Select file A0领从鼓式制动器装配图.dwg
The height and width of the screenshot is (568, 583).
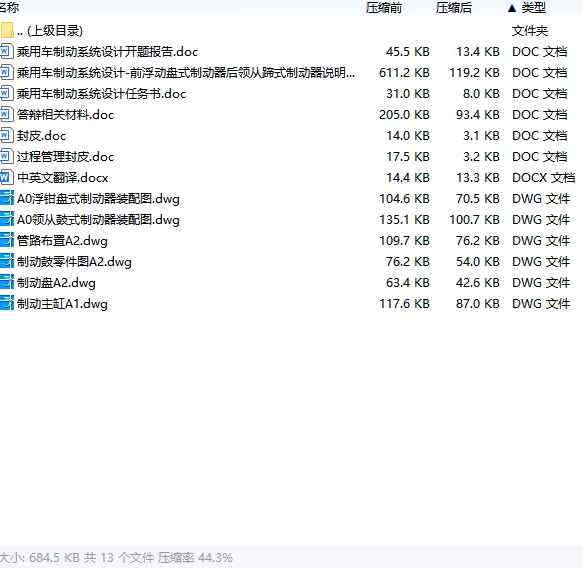coord(98,219)
